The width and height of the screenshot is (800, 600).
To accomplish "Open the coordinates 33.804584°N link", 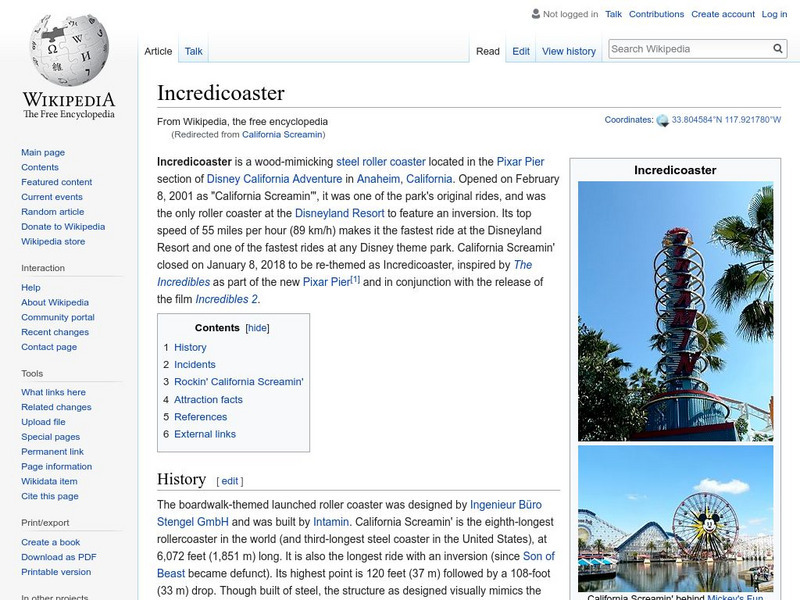I will click(726, 120).
